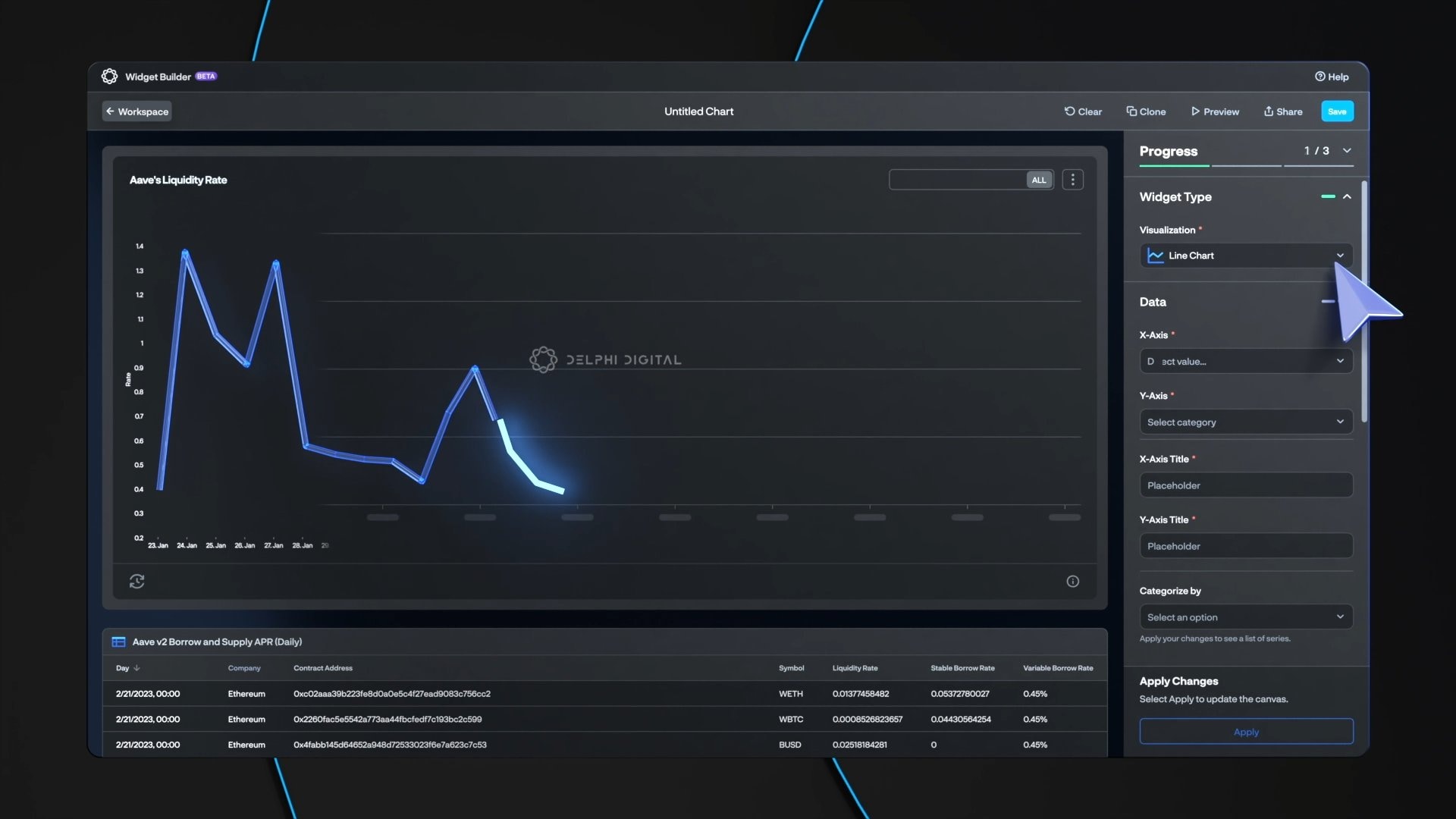Open the Categorize by dropdown
Screen dimensions: 1456x819
pos(1246,617)
